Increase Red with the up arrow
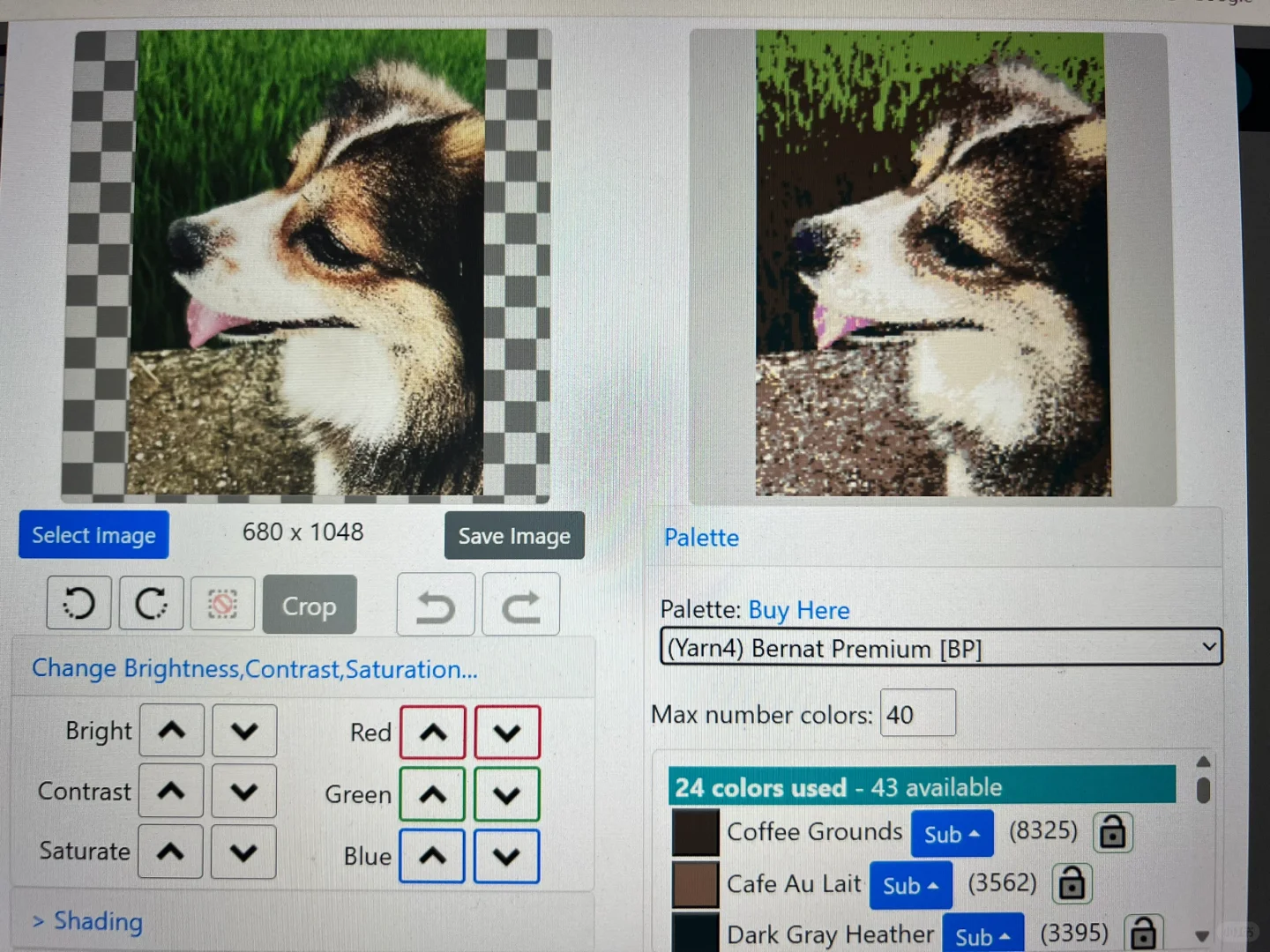 point(432,733)
